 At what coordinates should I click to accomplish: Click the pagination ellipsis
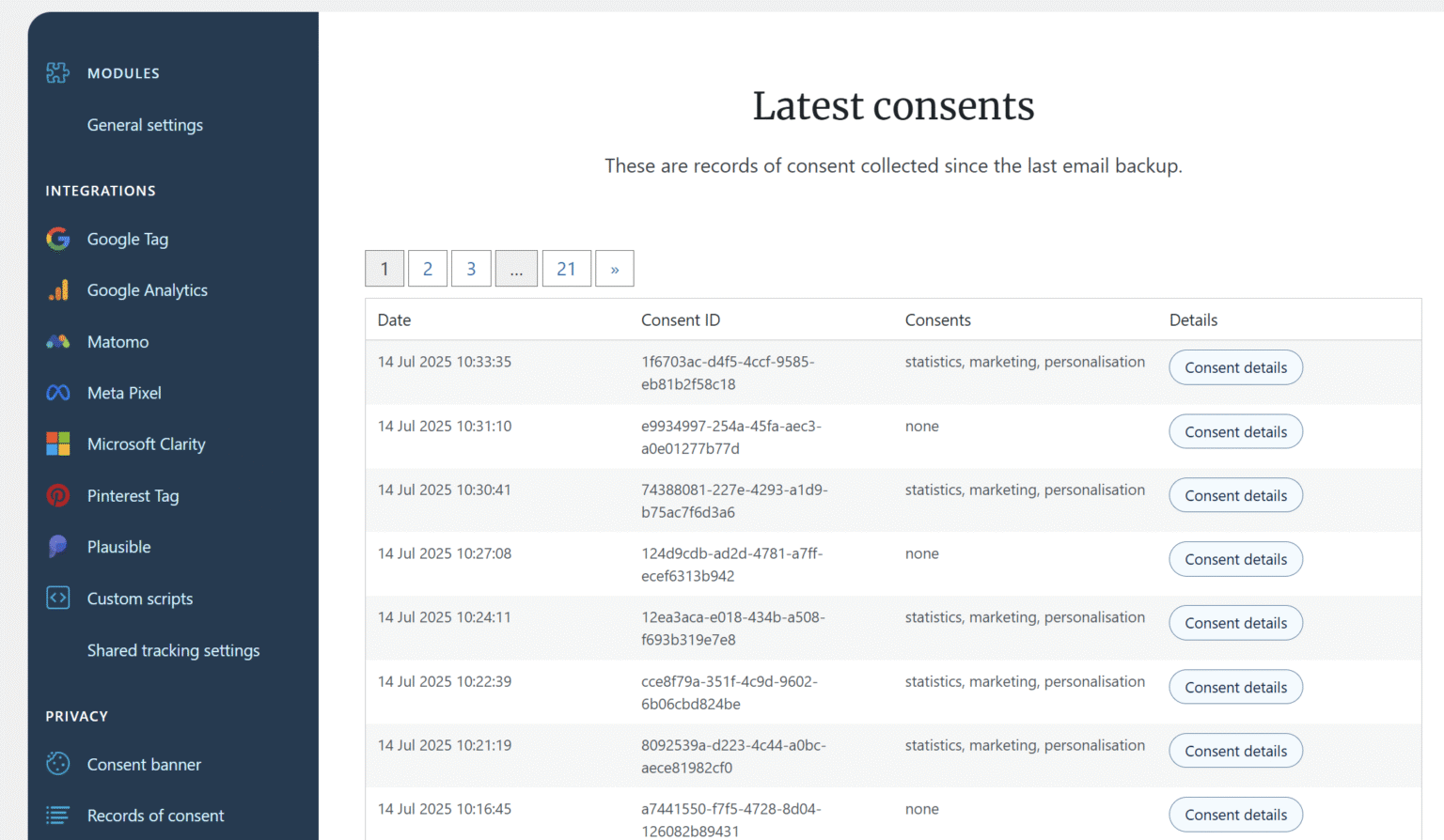516,268
